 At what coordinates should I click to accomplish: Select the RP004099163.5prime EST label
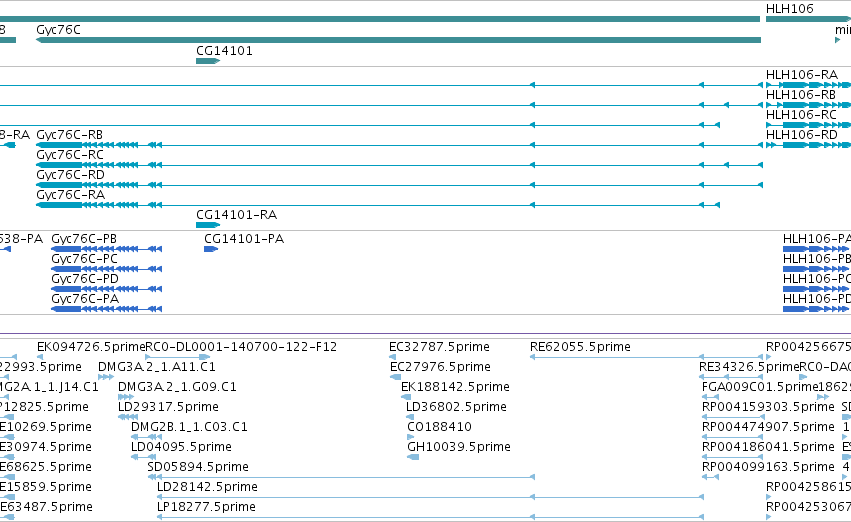coord(768,467)
